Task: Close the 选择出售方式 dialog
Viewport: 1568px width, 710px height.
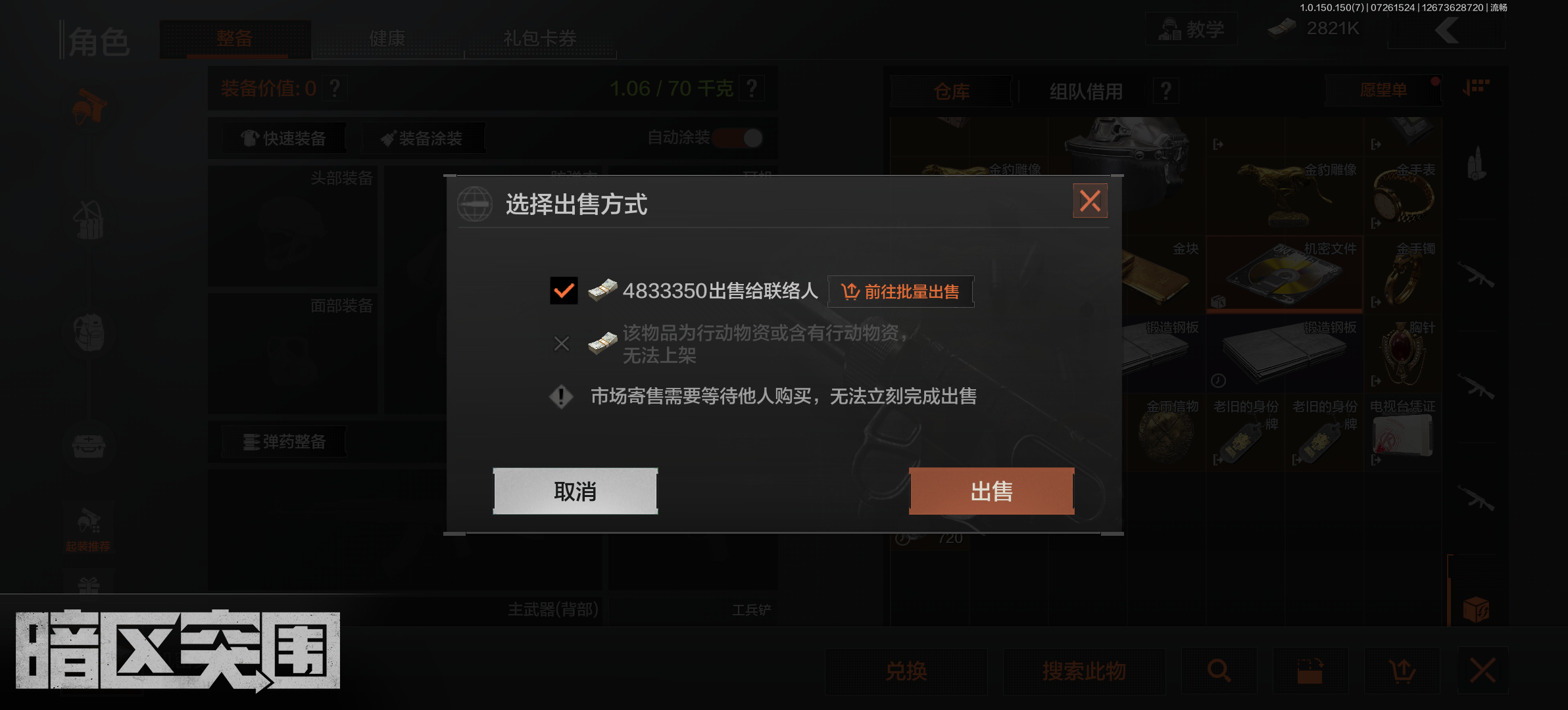Action: [x=1090, y=201]
